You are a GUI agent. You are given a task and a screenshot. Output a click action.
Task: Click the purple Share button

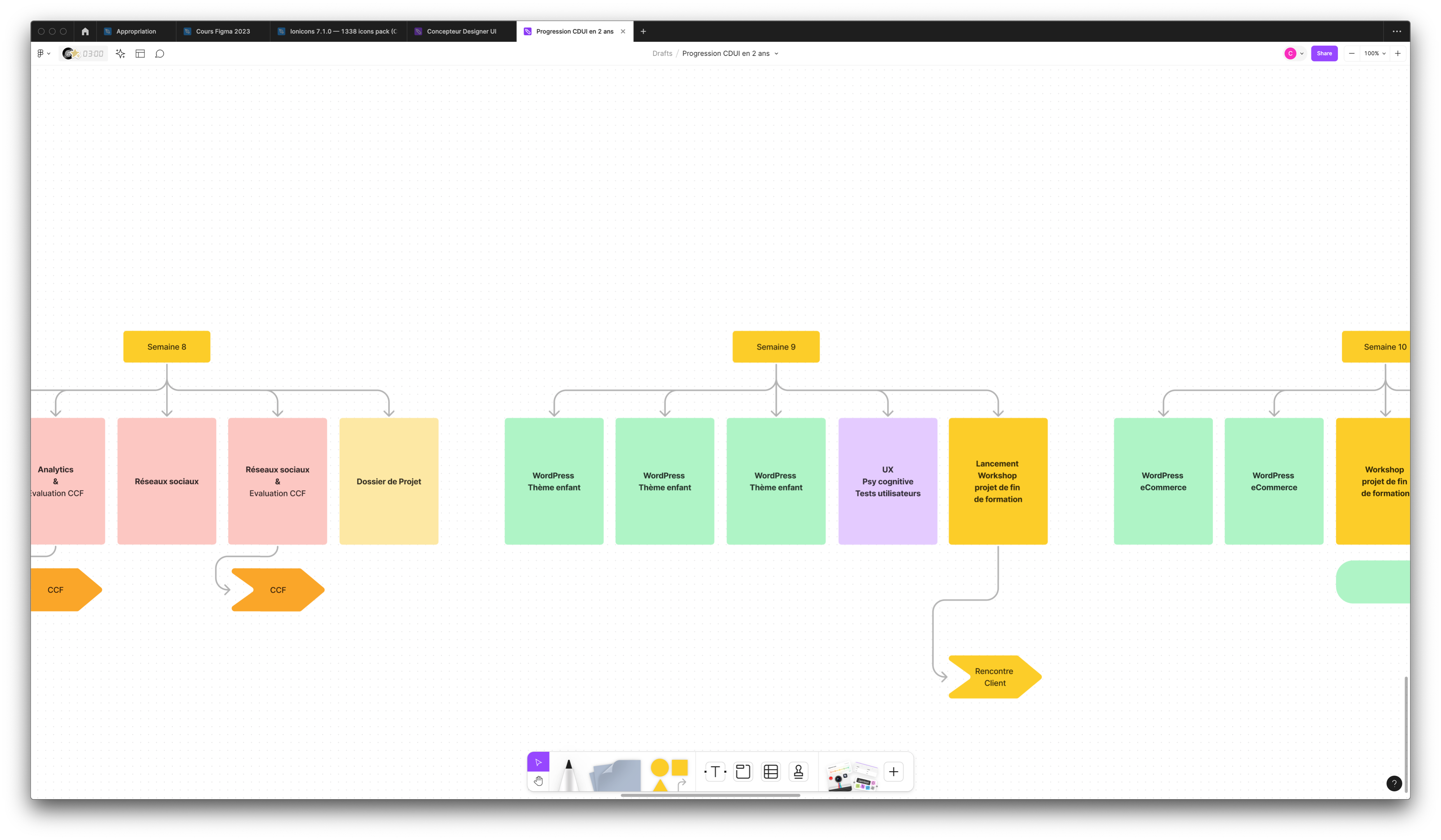(1324, 54)
